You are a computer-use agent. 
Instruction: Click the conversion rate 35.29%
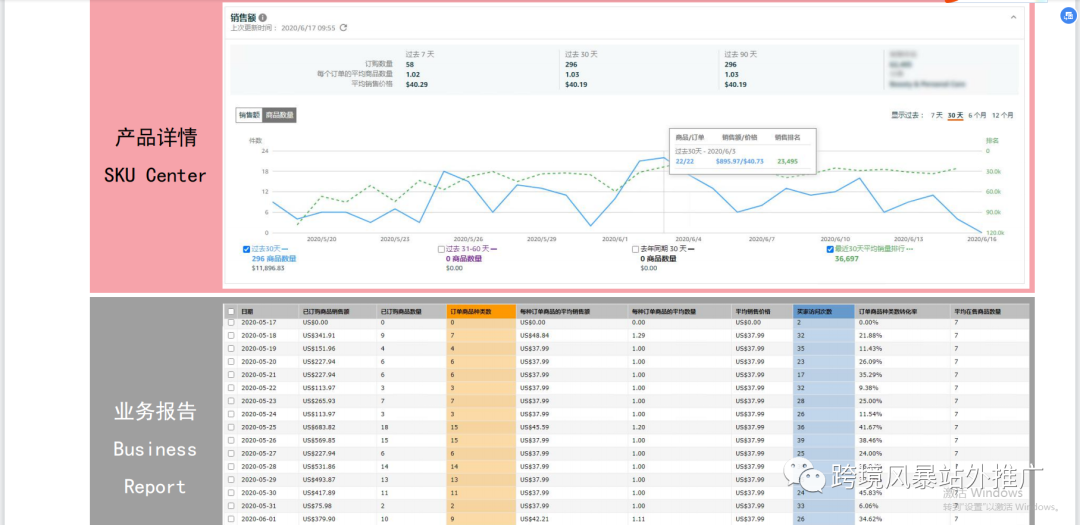pos(871,374)
